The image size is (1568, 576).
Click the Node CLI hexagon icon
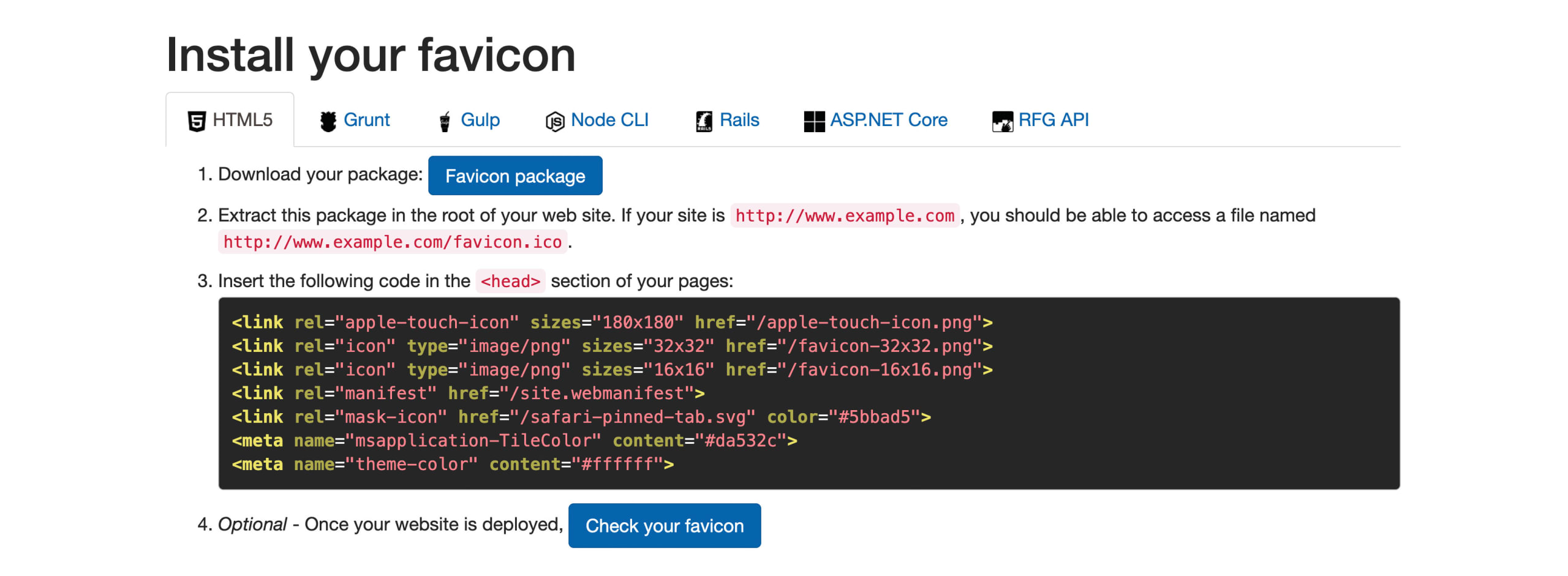pos(555,120)
